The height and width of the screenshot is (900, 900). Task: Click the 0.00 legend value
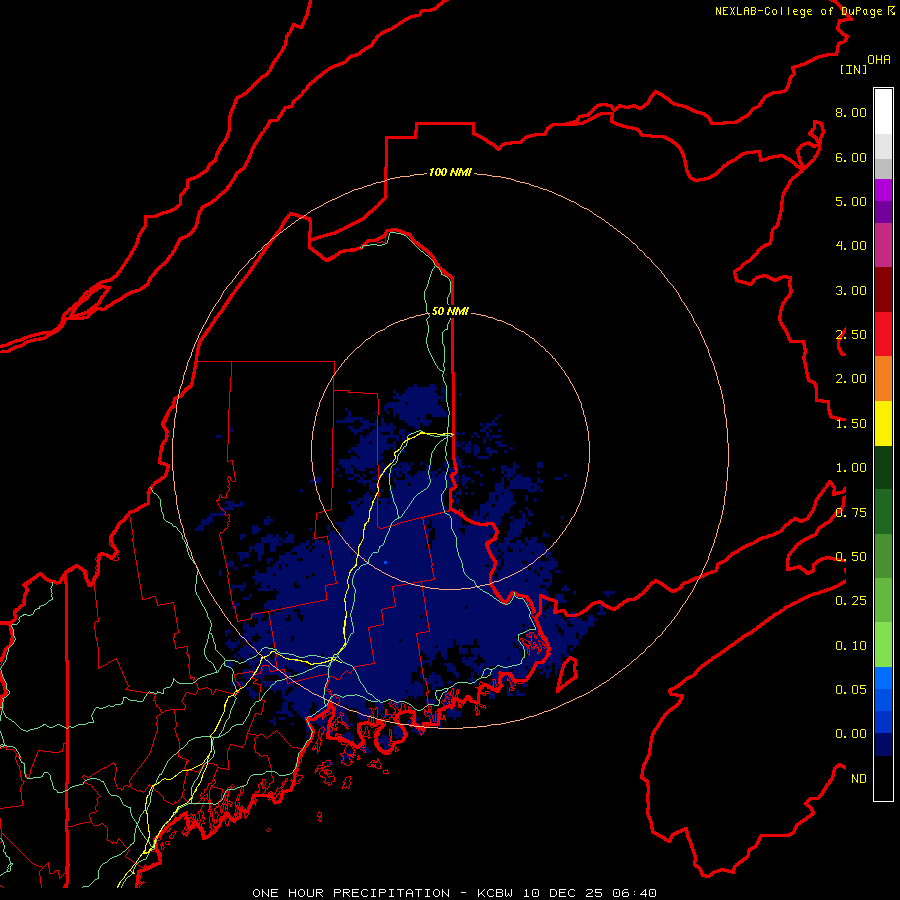click(x=851, y=734)
